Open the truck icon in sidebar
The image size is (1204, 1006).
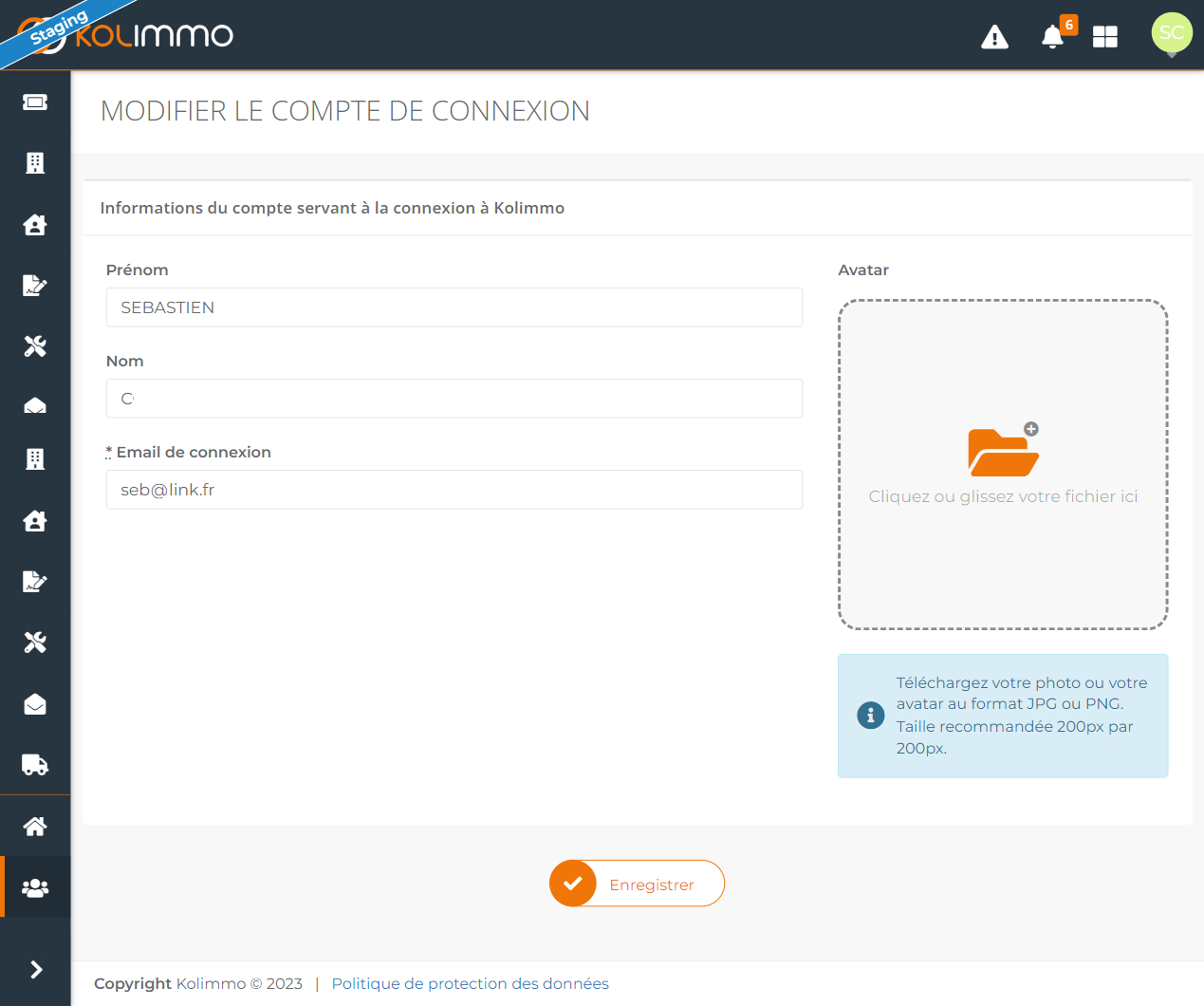[35, 765]
